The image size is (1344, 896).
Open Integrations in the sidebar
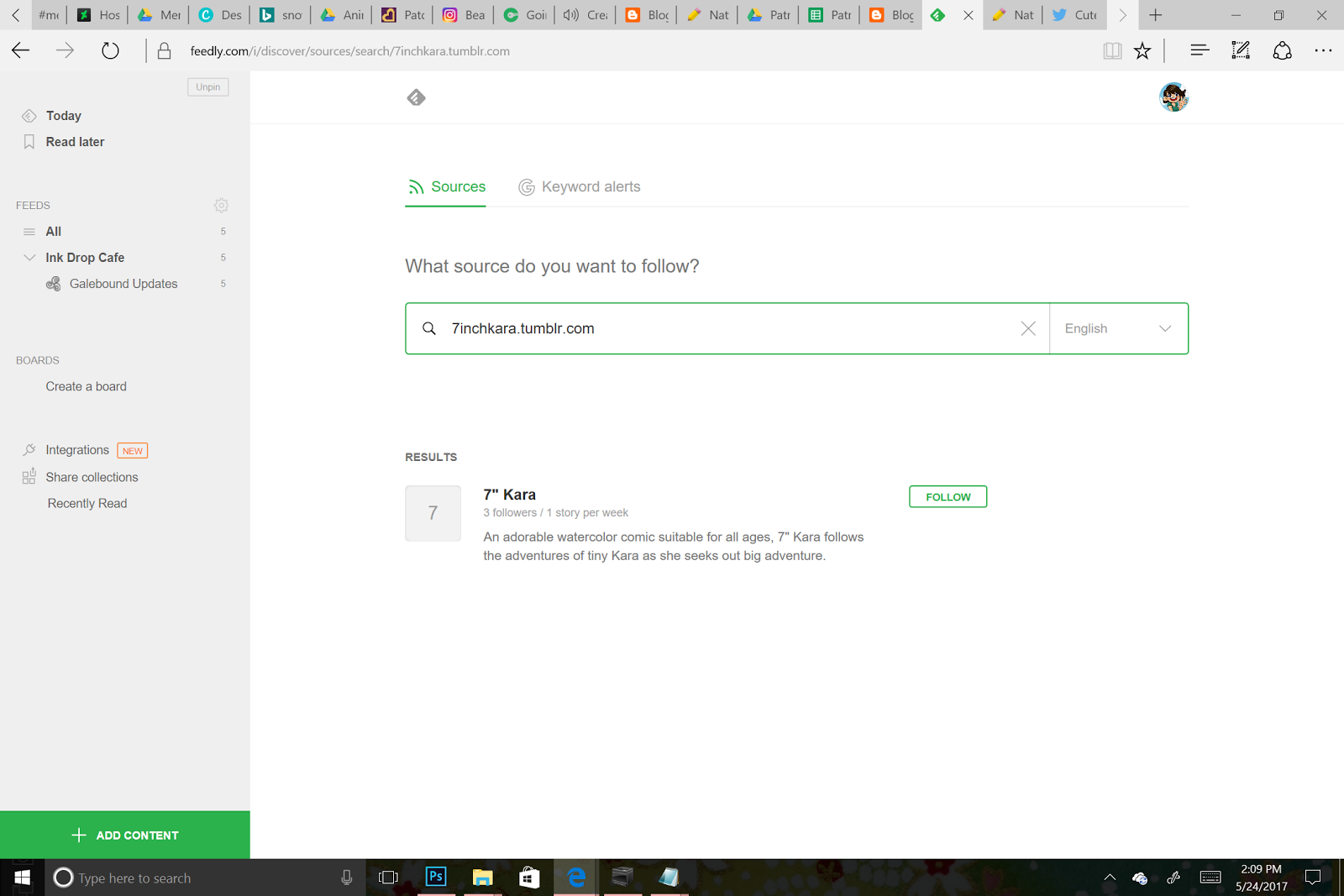click(x=77, y=450)
